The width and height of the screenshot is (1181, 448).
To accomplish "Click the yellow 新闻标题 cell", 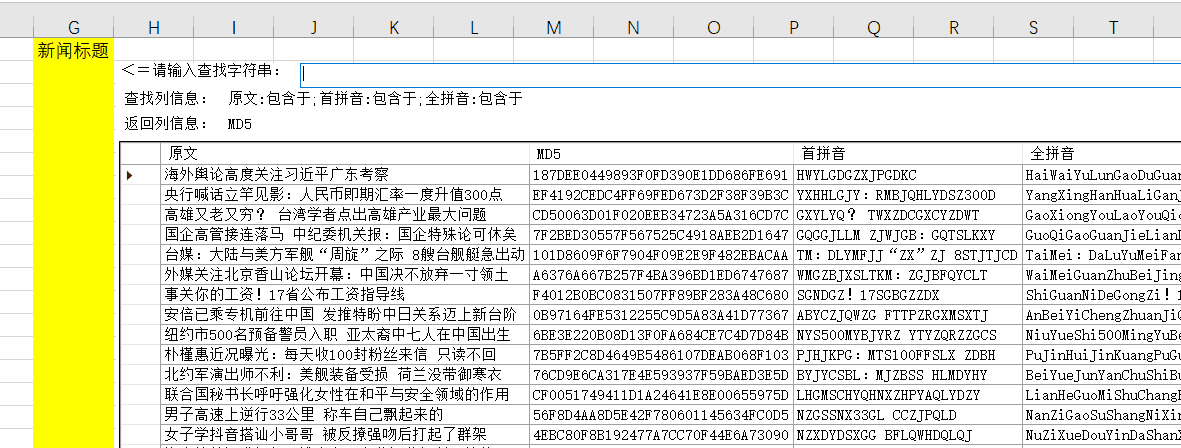I will [74, 50].
